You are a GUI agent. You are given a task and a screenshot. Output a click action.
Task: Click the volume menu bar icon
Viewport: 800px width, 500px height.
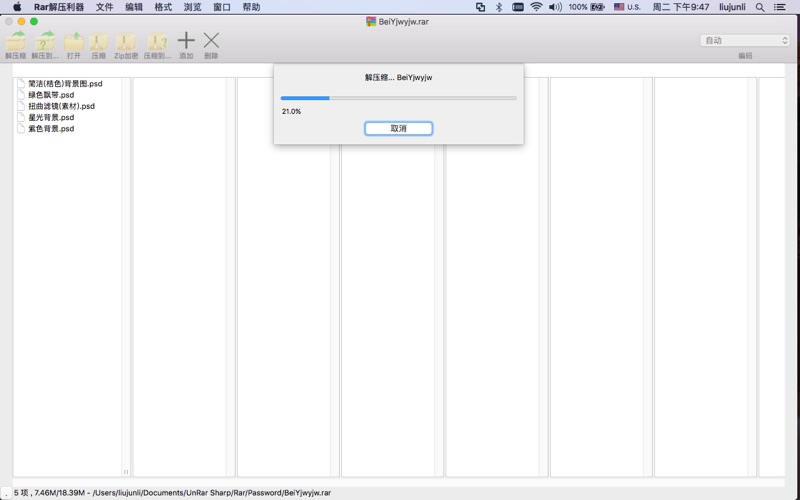point(555,7)
